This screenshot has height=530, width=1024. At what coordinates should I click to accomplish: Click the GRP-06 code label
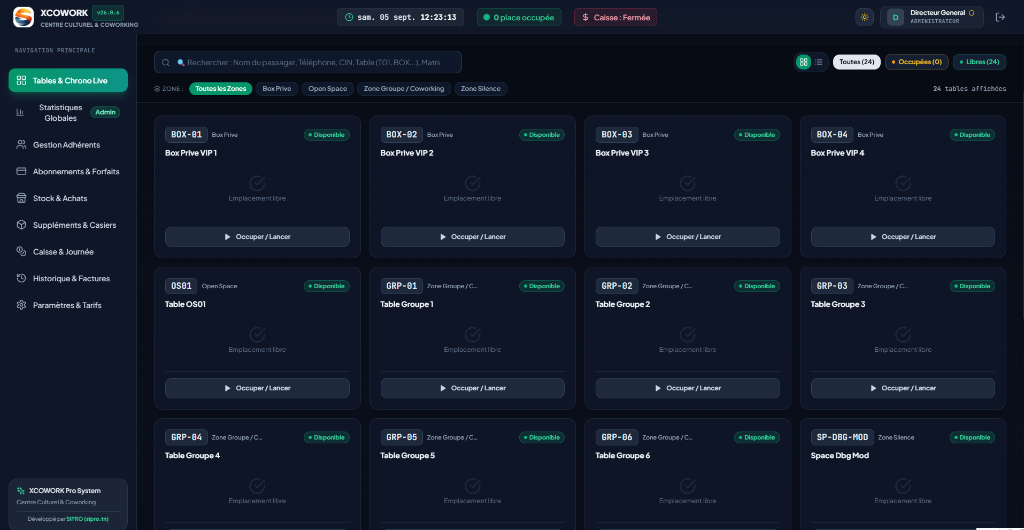(x=617, y=437)
